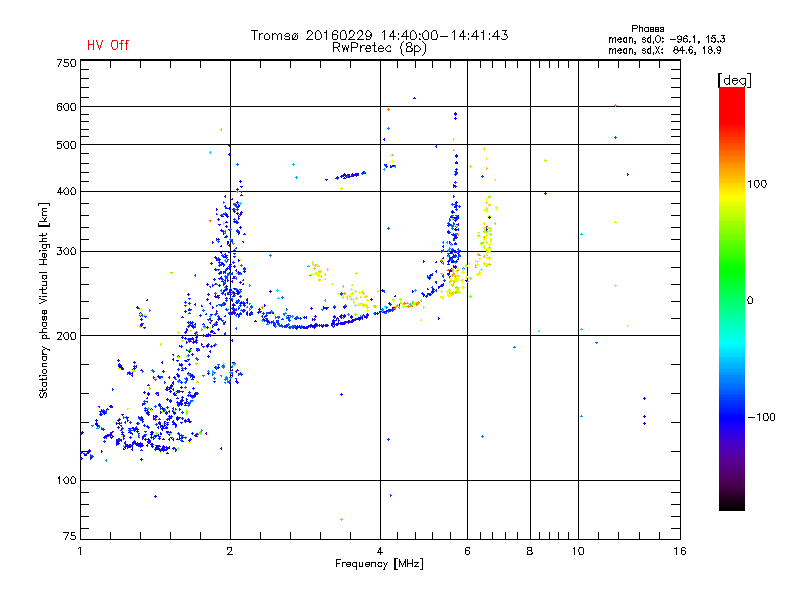Click the y-axis tick label '600'
Viewport: 800px width, 600px height.
click(x=66, y=107)
